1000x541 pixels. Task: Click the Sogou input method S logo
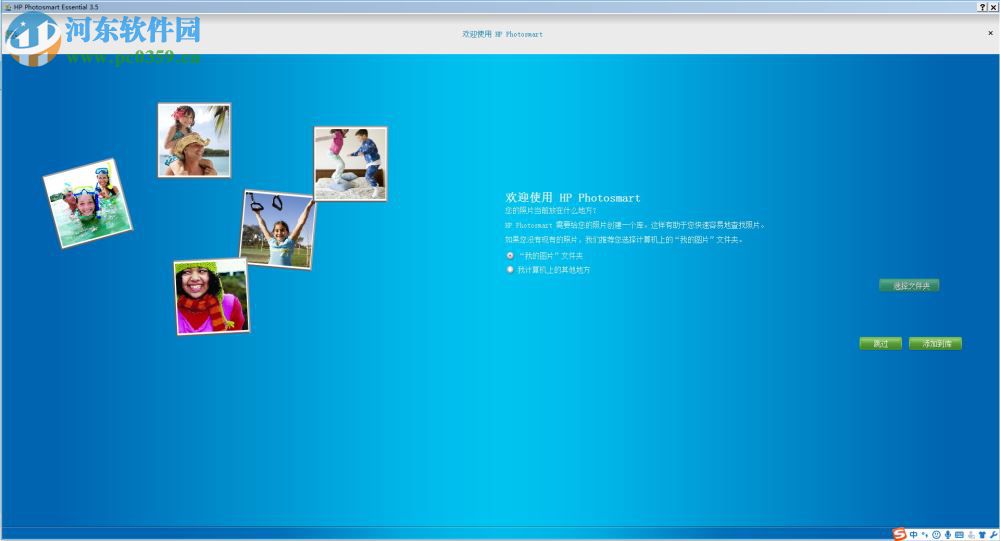point(899,535)
